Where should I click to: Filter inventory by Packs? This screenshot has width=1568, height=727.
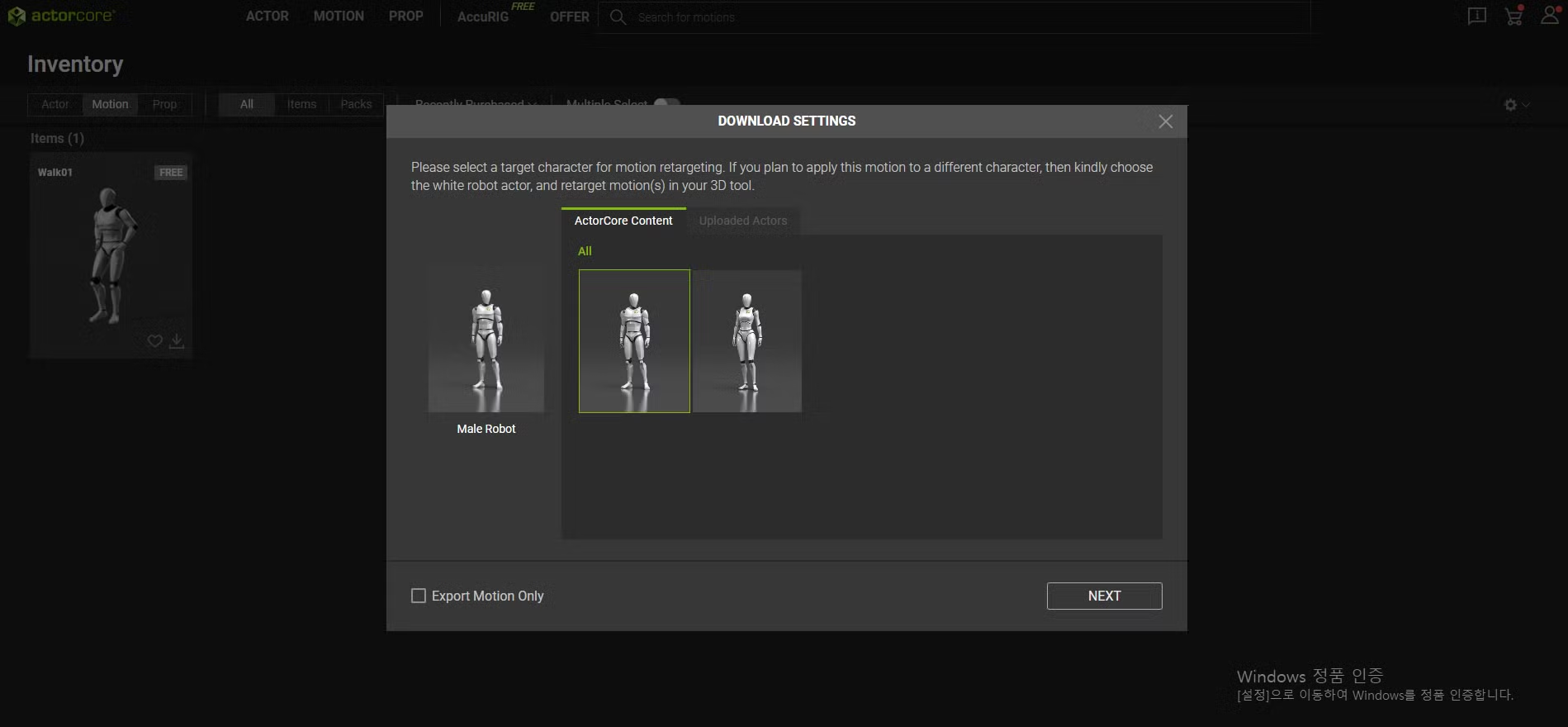pos(356,104)
